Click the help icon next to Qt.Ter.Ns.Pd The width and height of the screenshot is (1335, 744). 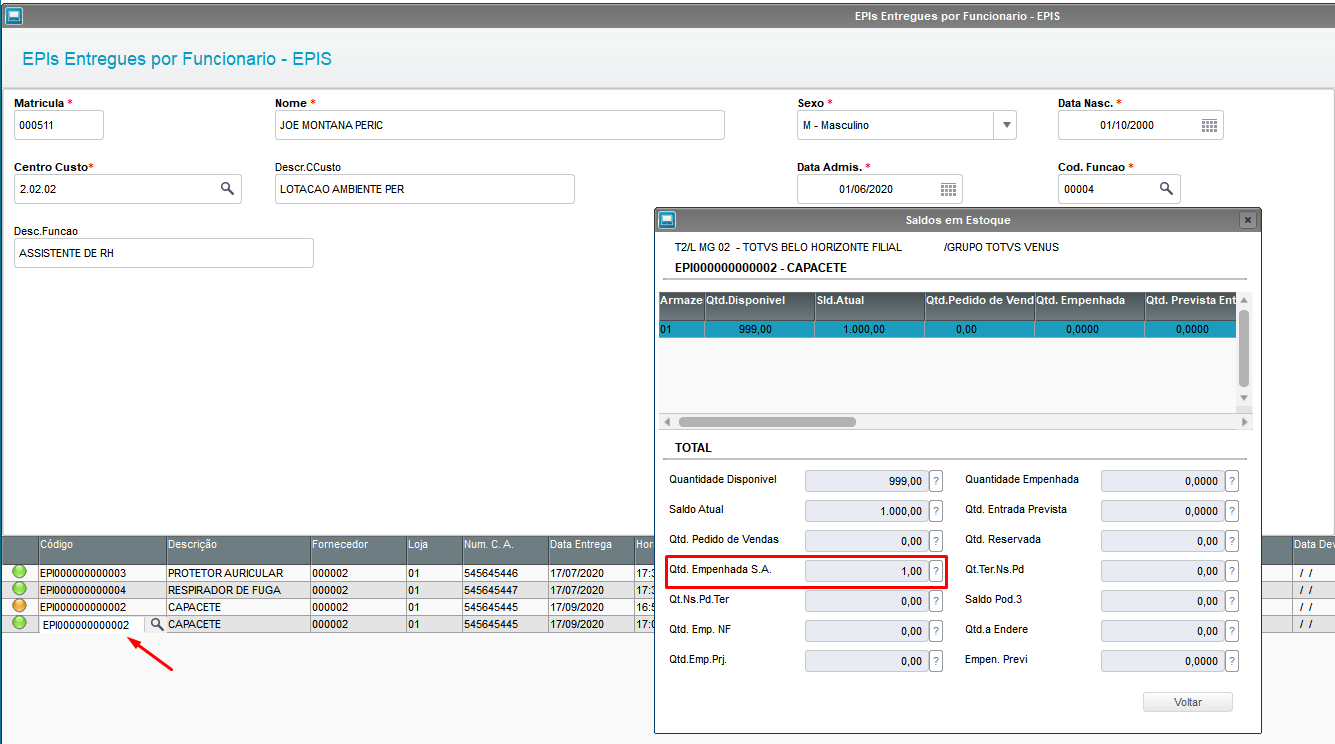point(1232,571)
